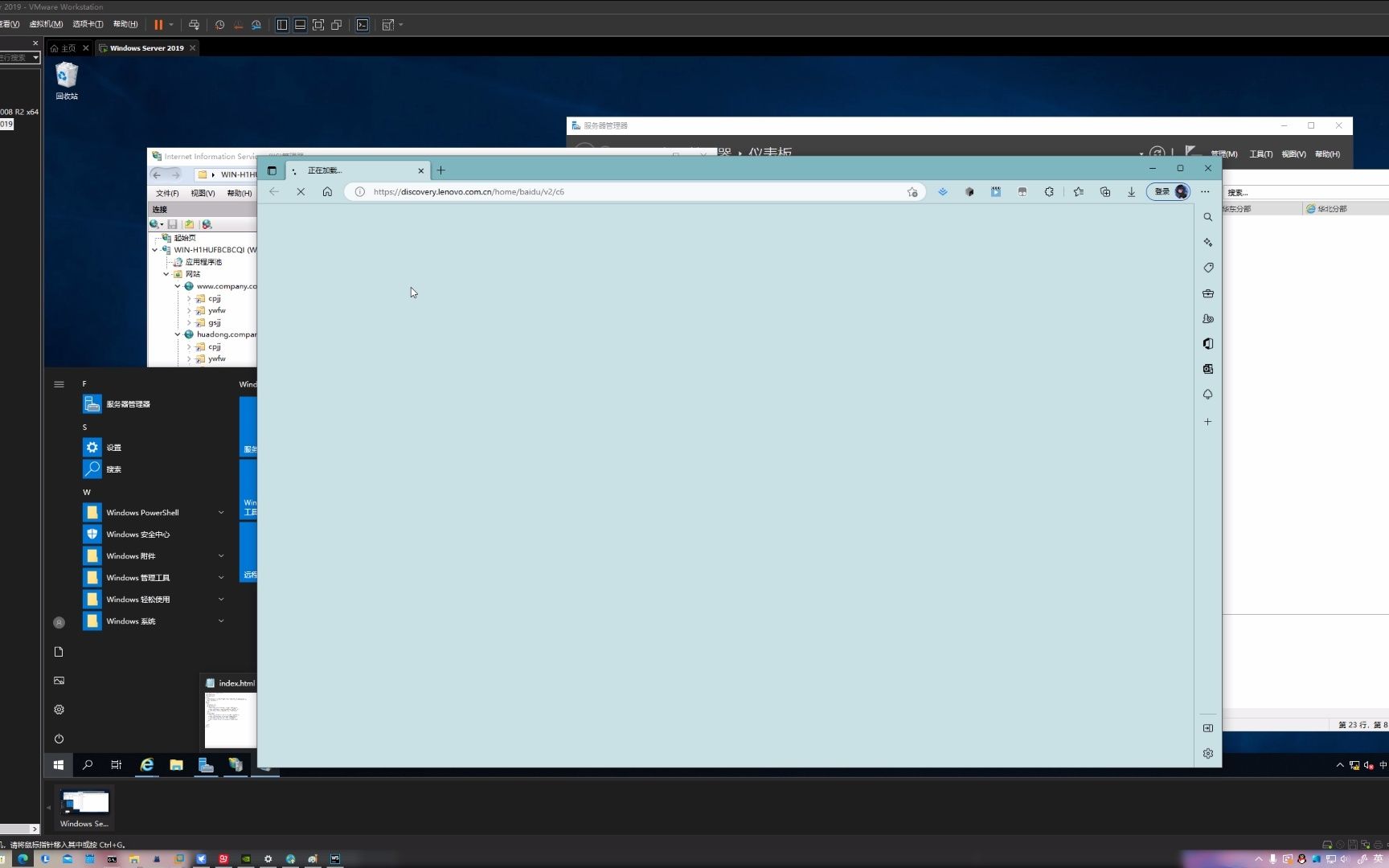The width and height of the screenshot is (1389, 868).
Task: Take a VM snapshot via the clock icon
Action: 219,25
